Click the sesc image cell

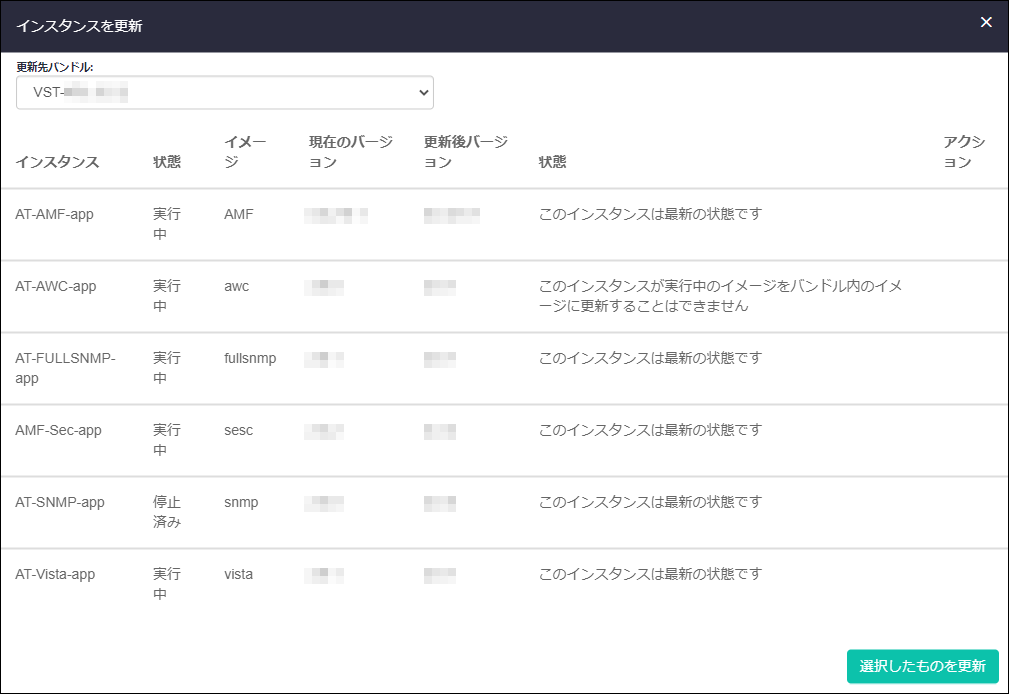click(x=239, y=431)
